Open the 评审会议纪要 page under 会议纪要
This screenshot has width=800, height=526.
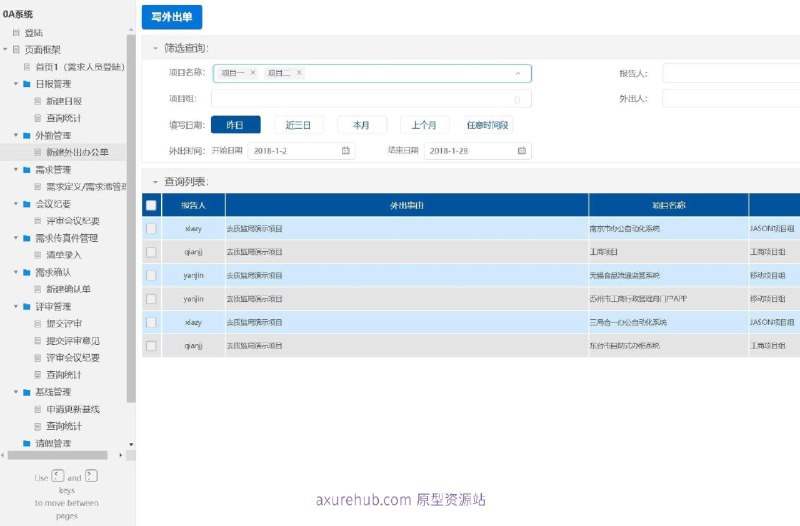point(73,221)
